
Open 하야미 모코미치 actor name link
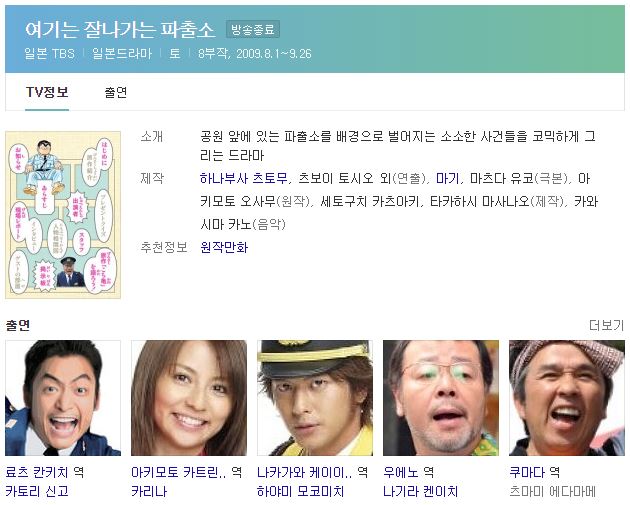pos(301,491)
